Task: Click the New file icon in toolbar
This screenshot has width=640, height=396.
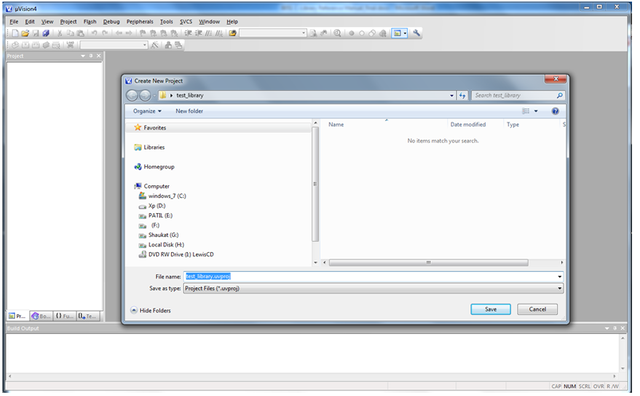Action: pos(15,33)
